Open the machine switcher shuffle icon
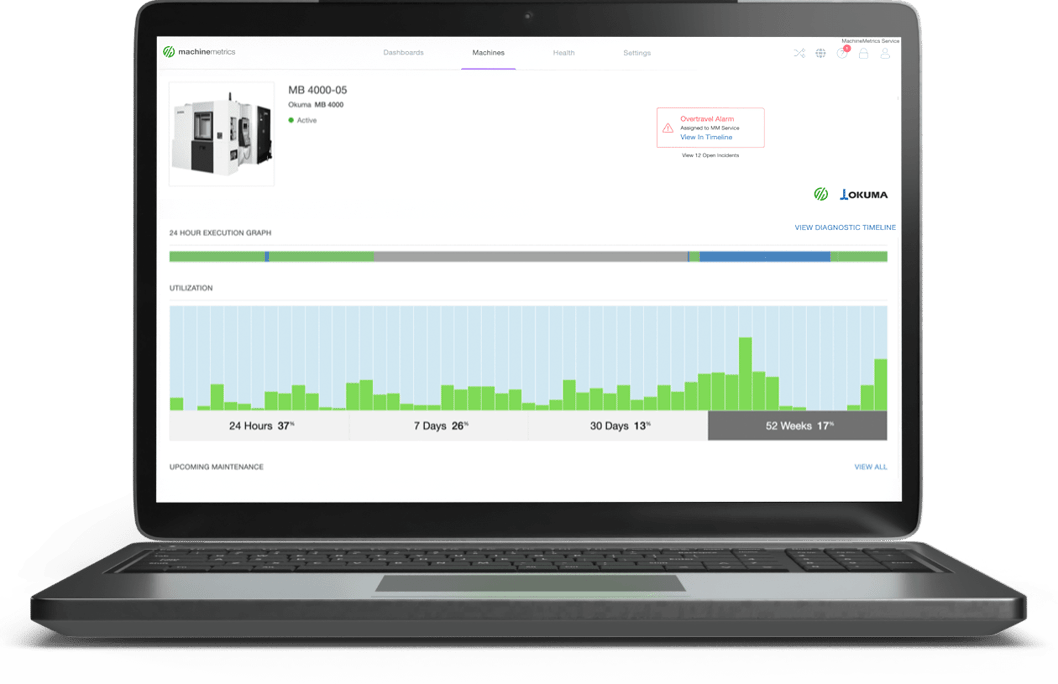1058x684 pixels. tap(799, 52)
